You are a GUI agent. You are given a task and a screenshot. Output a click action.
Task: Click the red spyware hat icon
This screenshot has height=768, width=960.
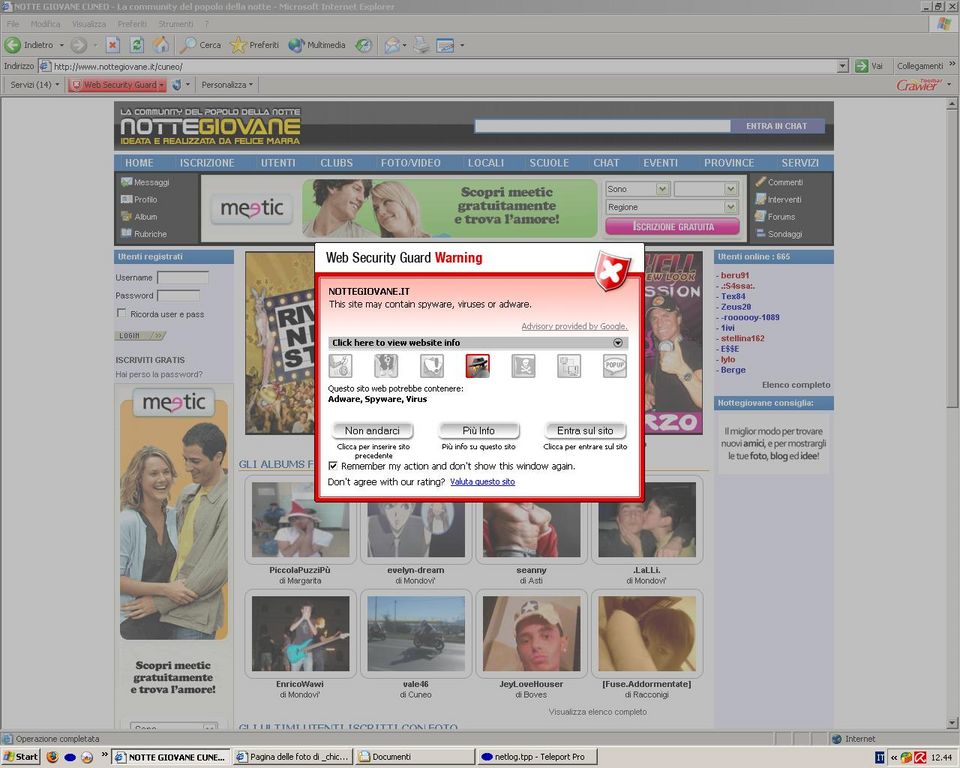477,366
